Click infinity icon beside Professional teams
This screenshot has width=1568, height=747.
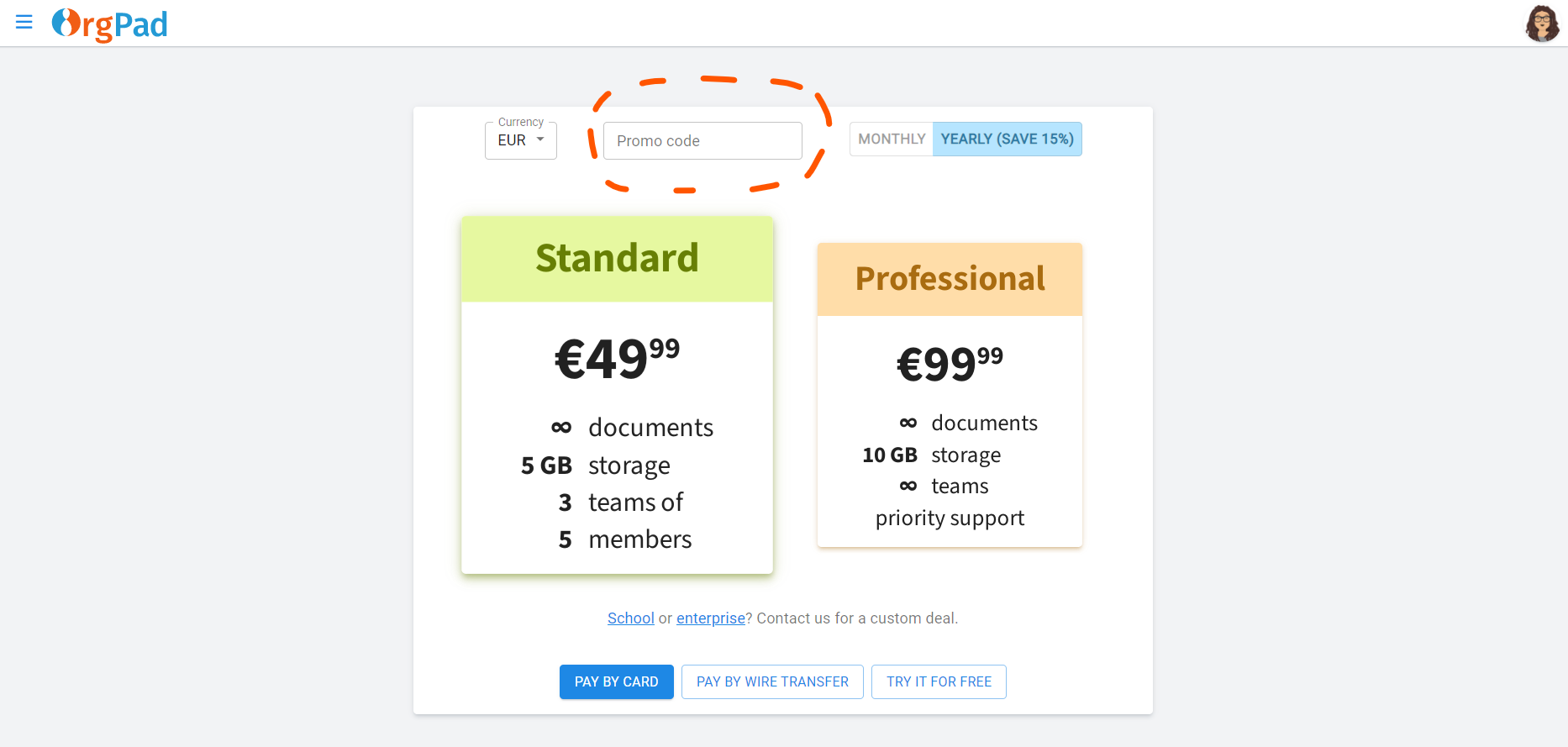point(908,487)
